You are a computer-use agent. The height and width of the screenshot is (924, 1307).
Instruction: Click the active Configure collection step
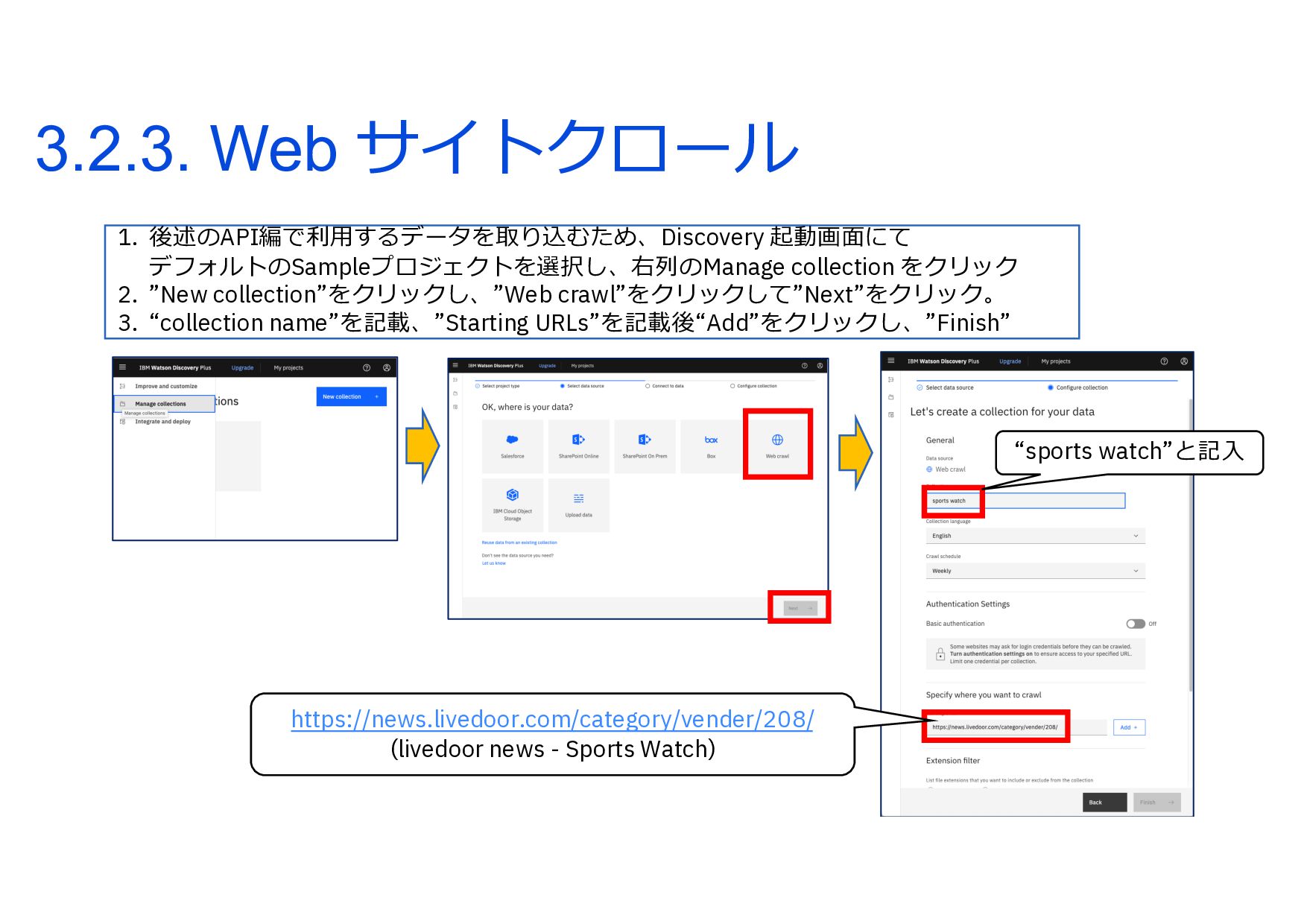(1077, 387)
